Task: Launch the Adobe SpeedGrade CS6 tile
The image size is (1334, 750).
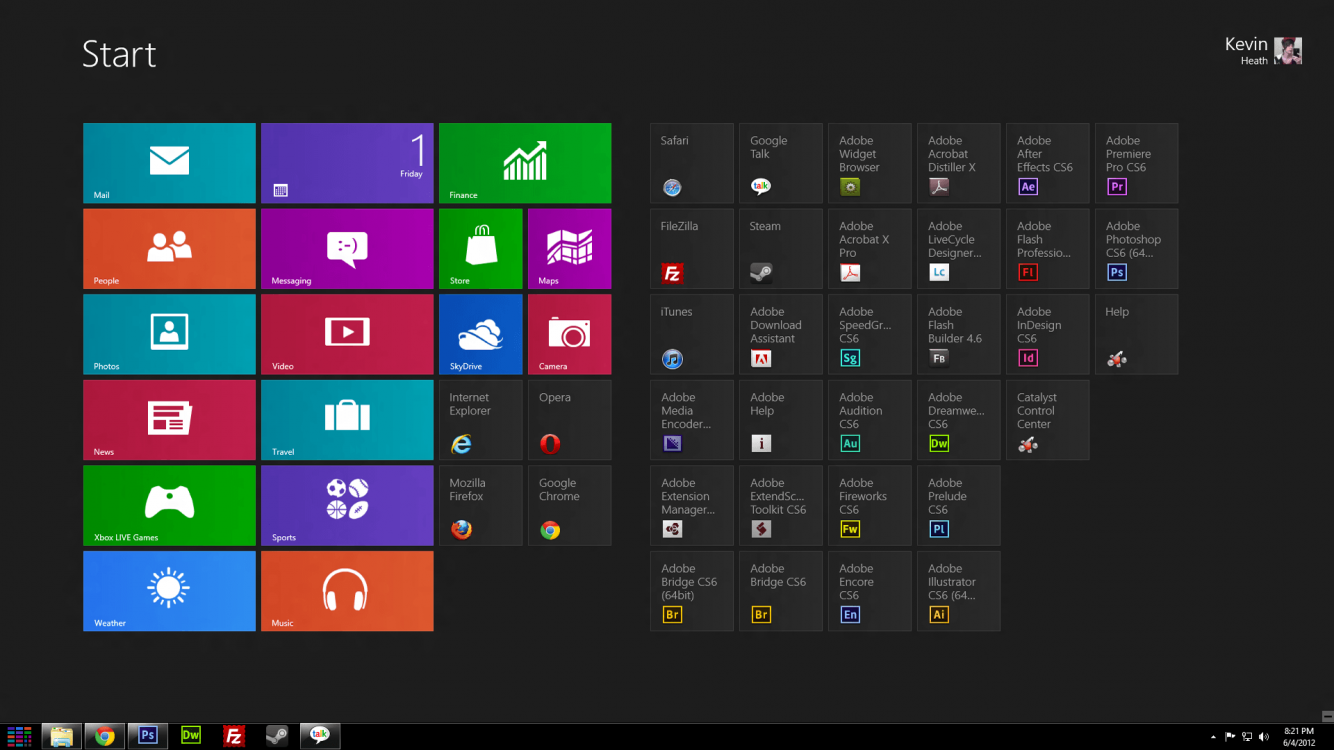Action: tap(870, 334)
